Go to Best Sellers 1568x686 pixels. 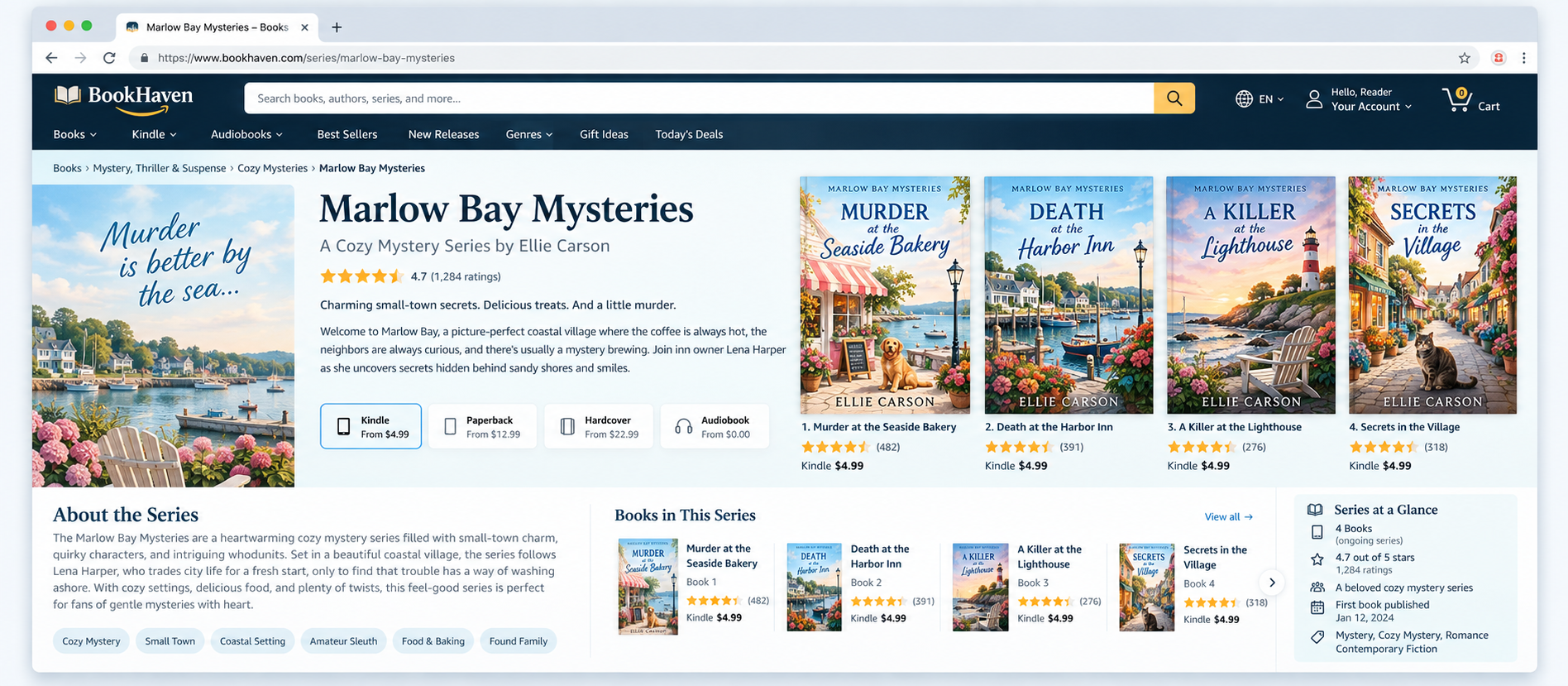(x=347, y=134)
